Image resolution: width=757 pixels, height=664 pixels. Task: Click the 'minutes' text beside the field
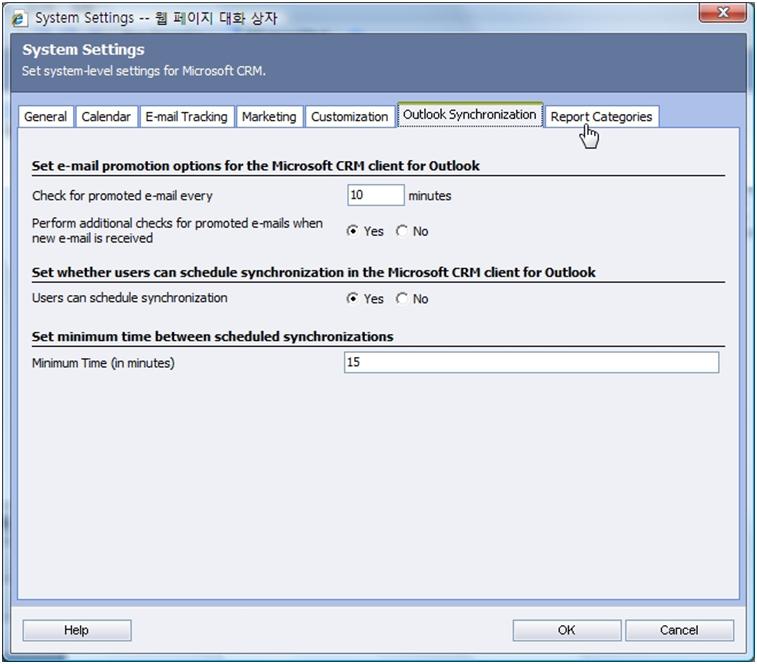pos(430,196)
